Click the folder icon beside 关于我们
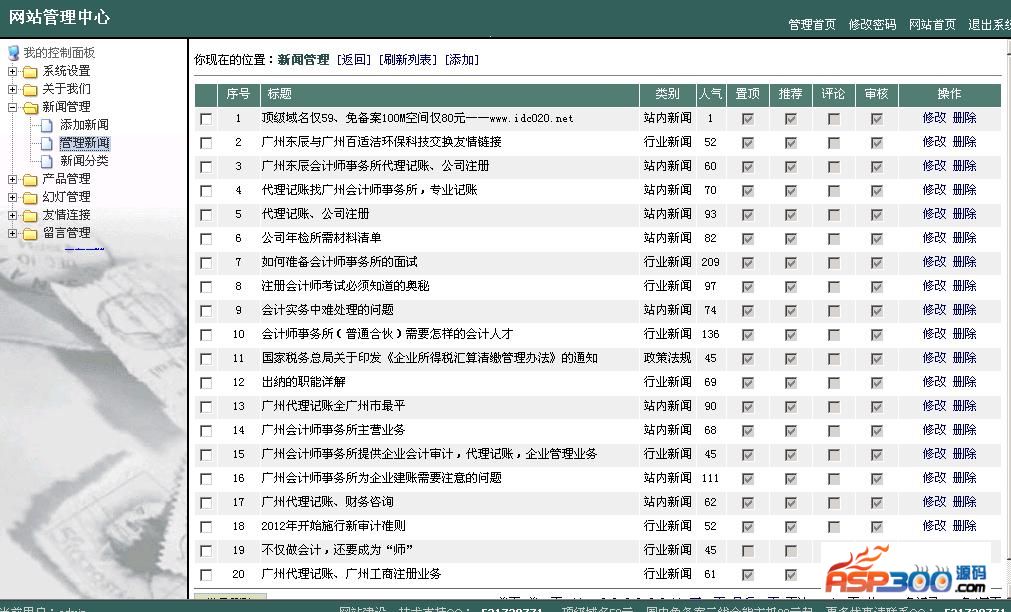Screen dimensions: 1011x612 tap(30, 89)
